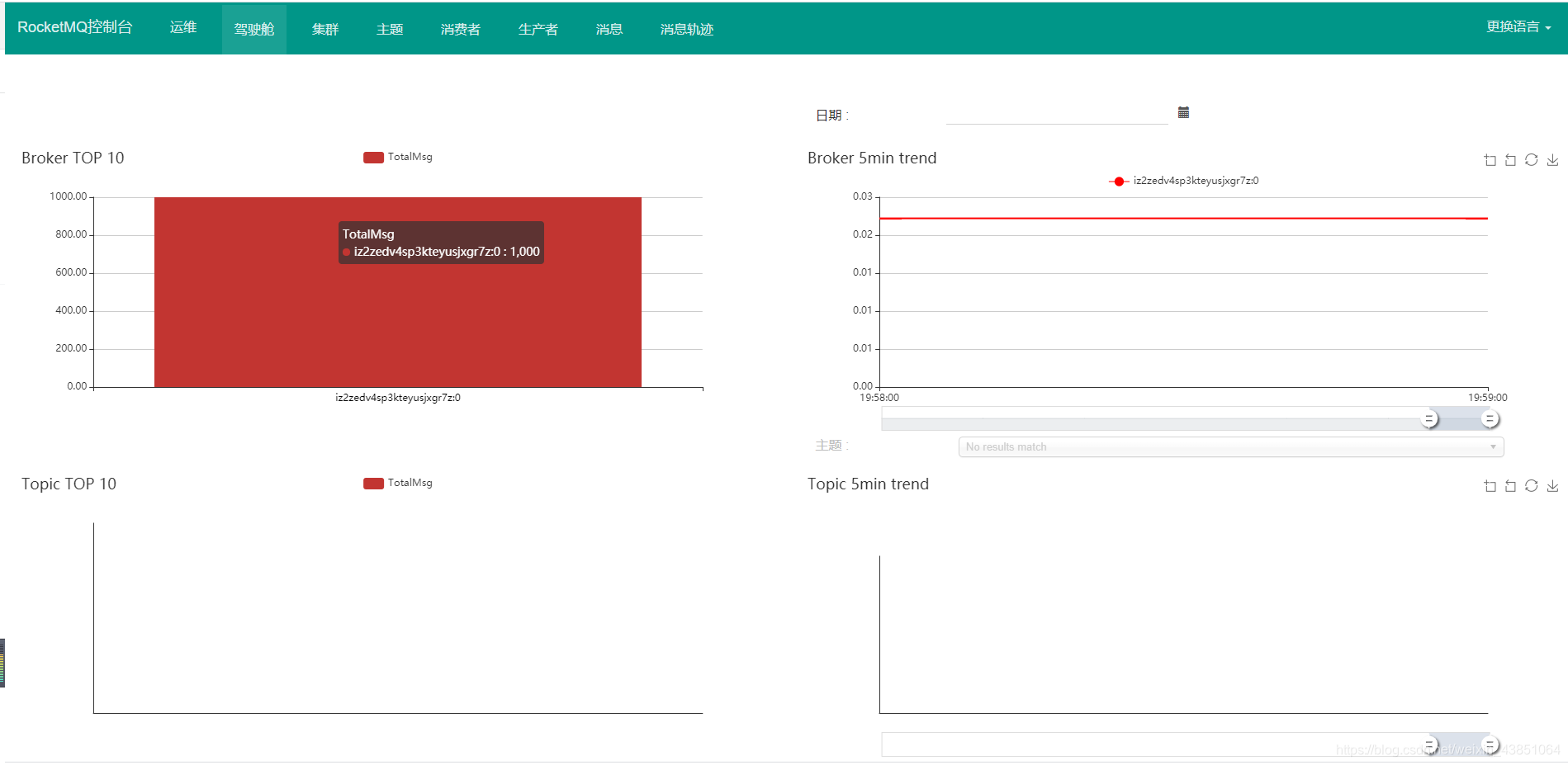Screen dimensions: 1568x765
Task: Go to the 集群 cluster tab
Action: 325,29
